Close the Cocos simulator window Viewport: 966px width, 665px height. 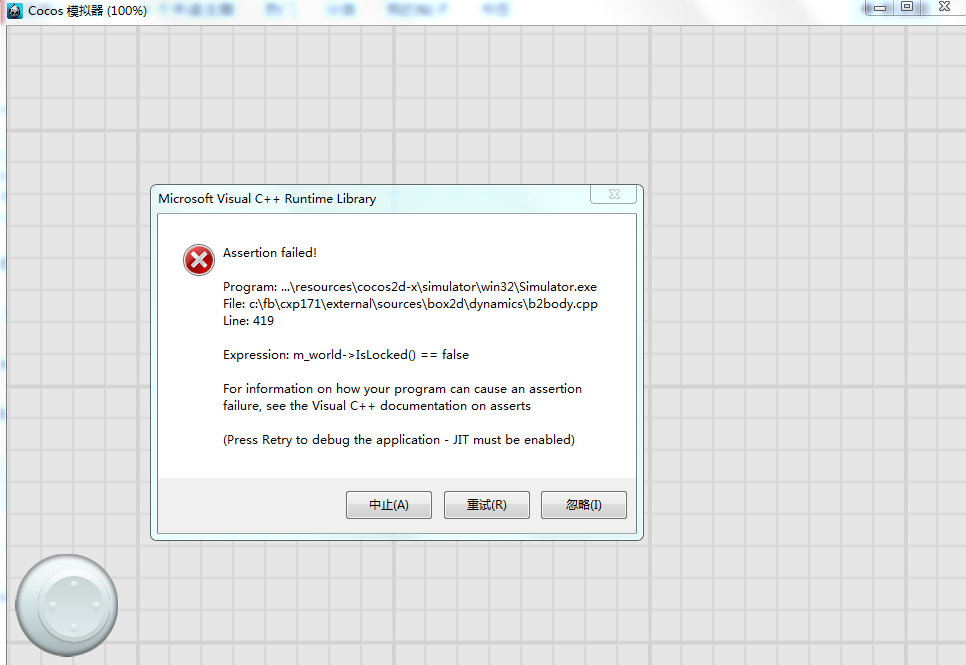(x=944, y=7)
